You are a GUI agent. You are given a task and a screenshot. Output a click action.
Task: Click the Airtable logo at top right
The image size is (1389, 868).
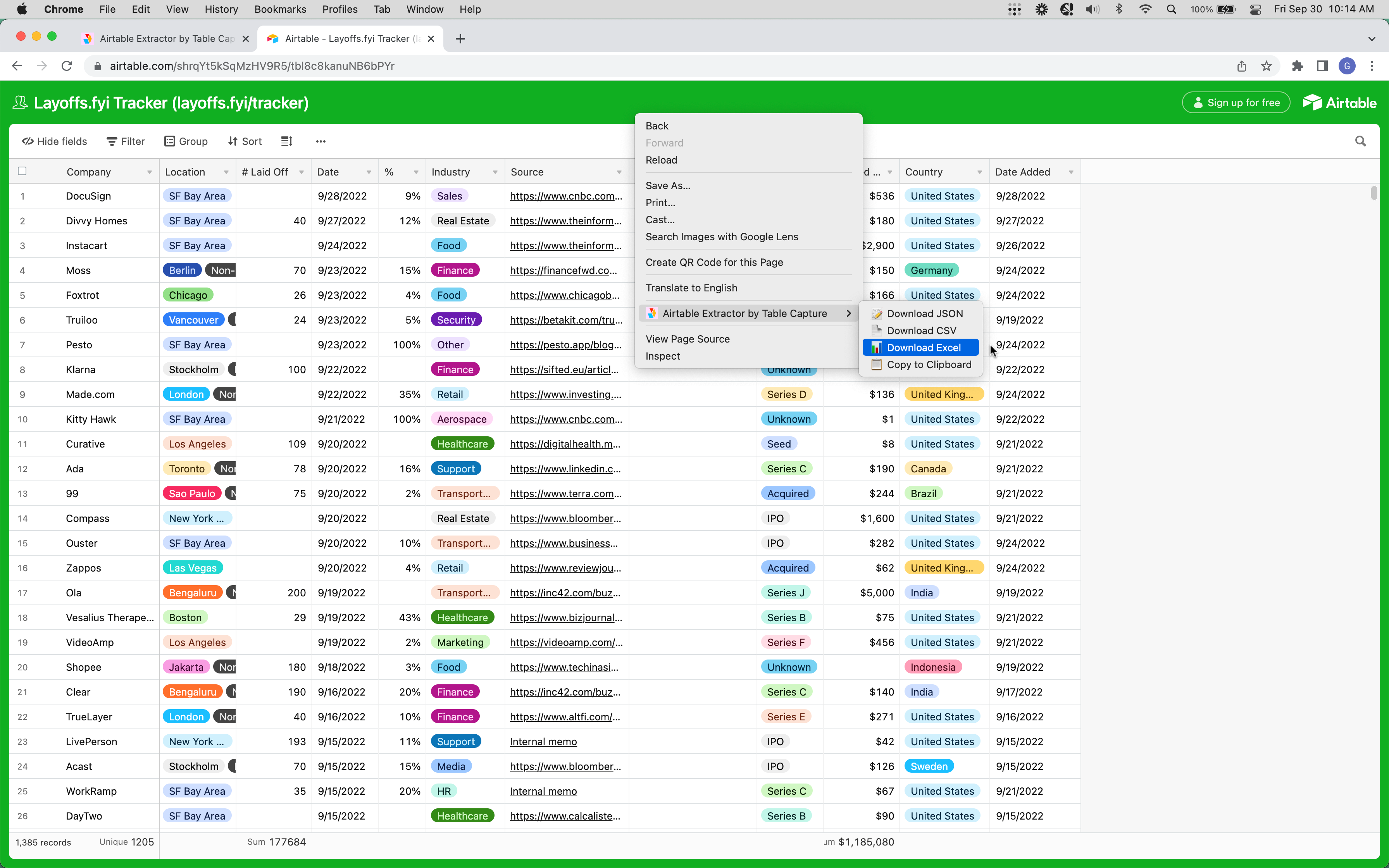pos(1340,103)
